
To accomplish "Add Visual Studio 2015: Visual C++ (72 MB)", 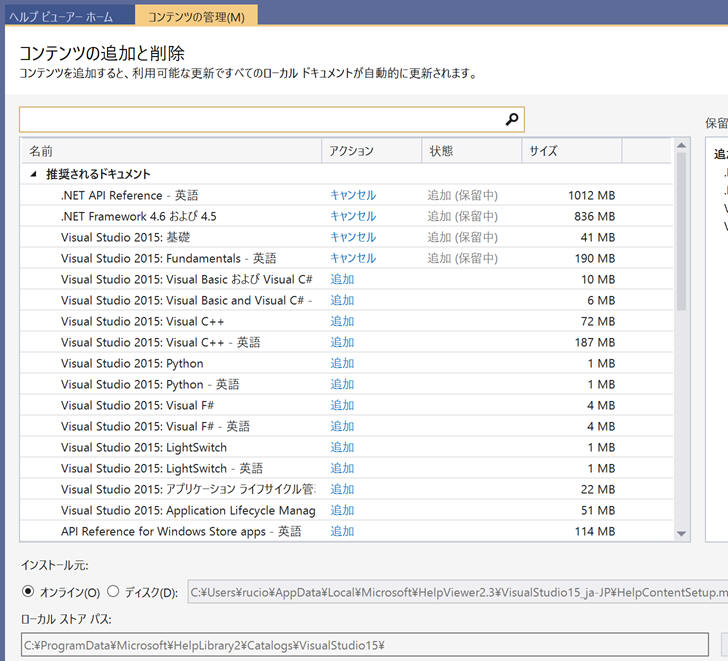I will point(342,321).
